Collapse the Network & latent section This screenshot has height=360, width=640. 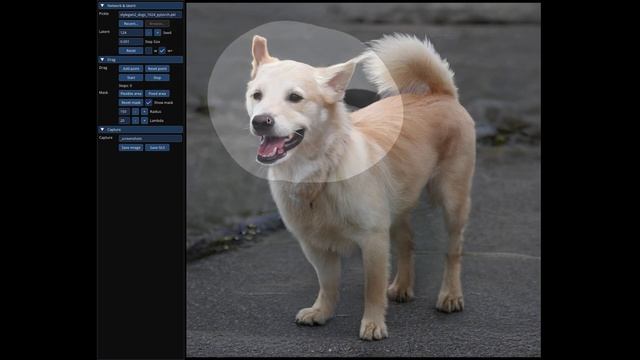pyautogui.click(x=102, y=6)
